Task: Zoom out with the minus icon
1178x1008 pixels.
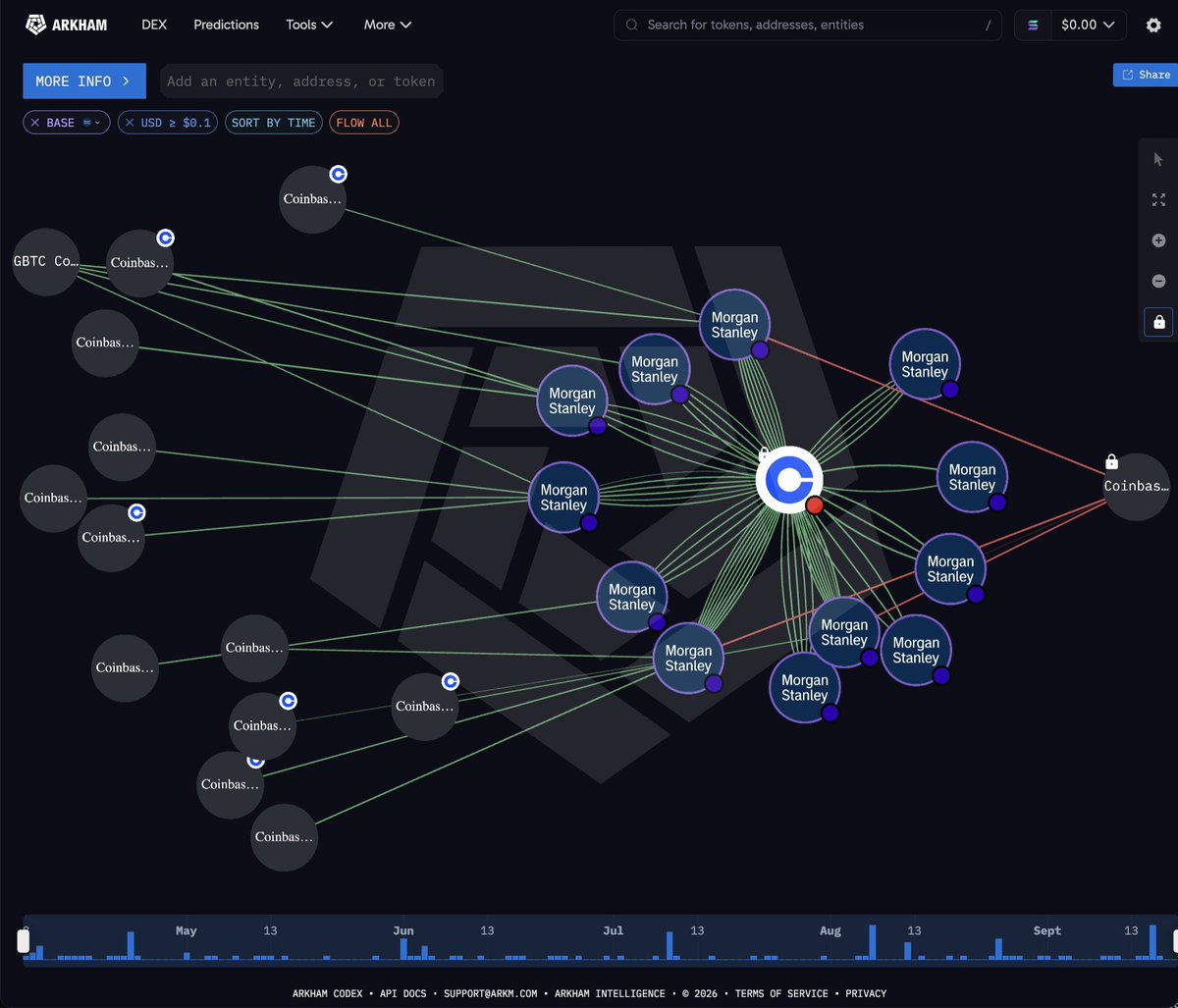Action: pos(1158,282)
